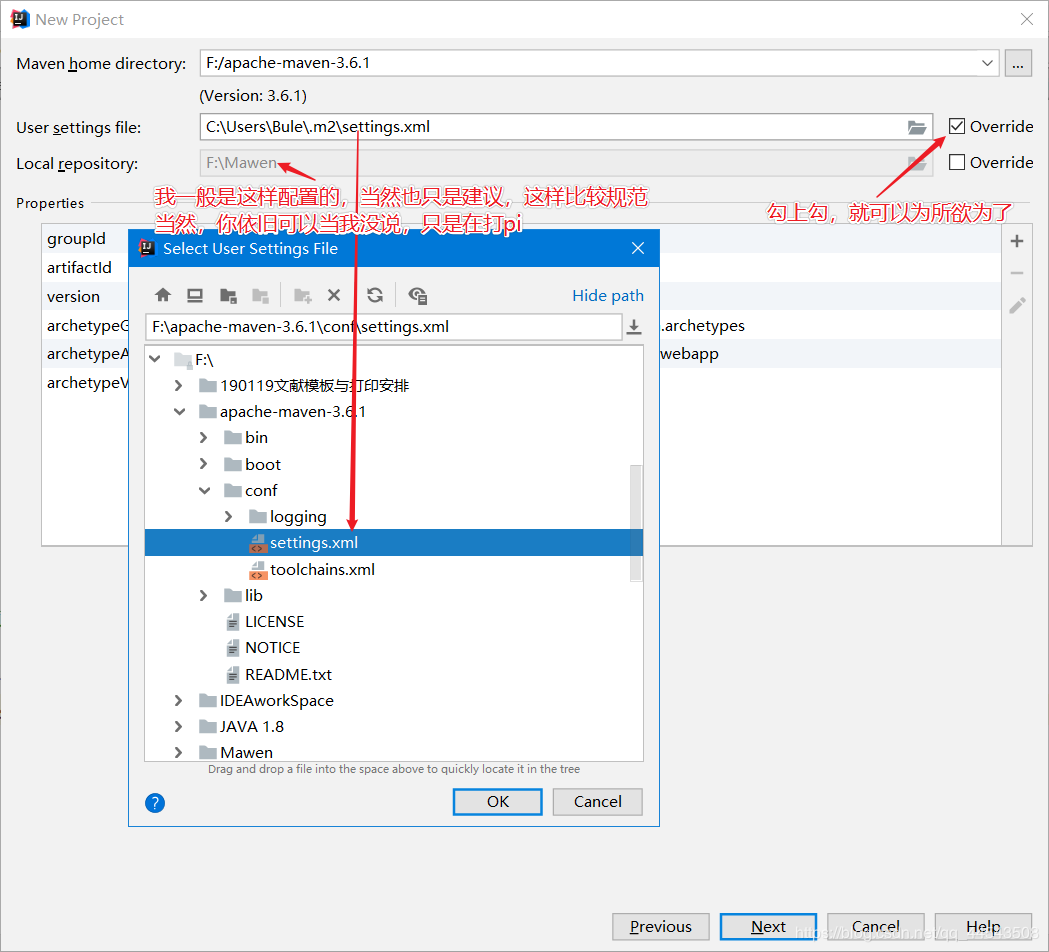Delete selected item X icon
1049x952 pixels.
coord(334,295)
